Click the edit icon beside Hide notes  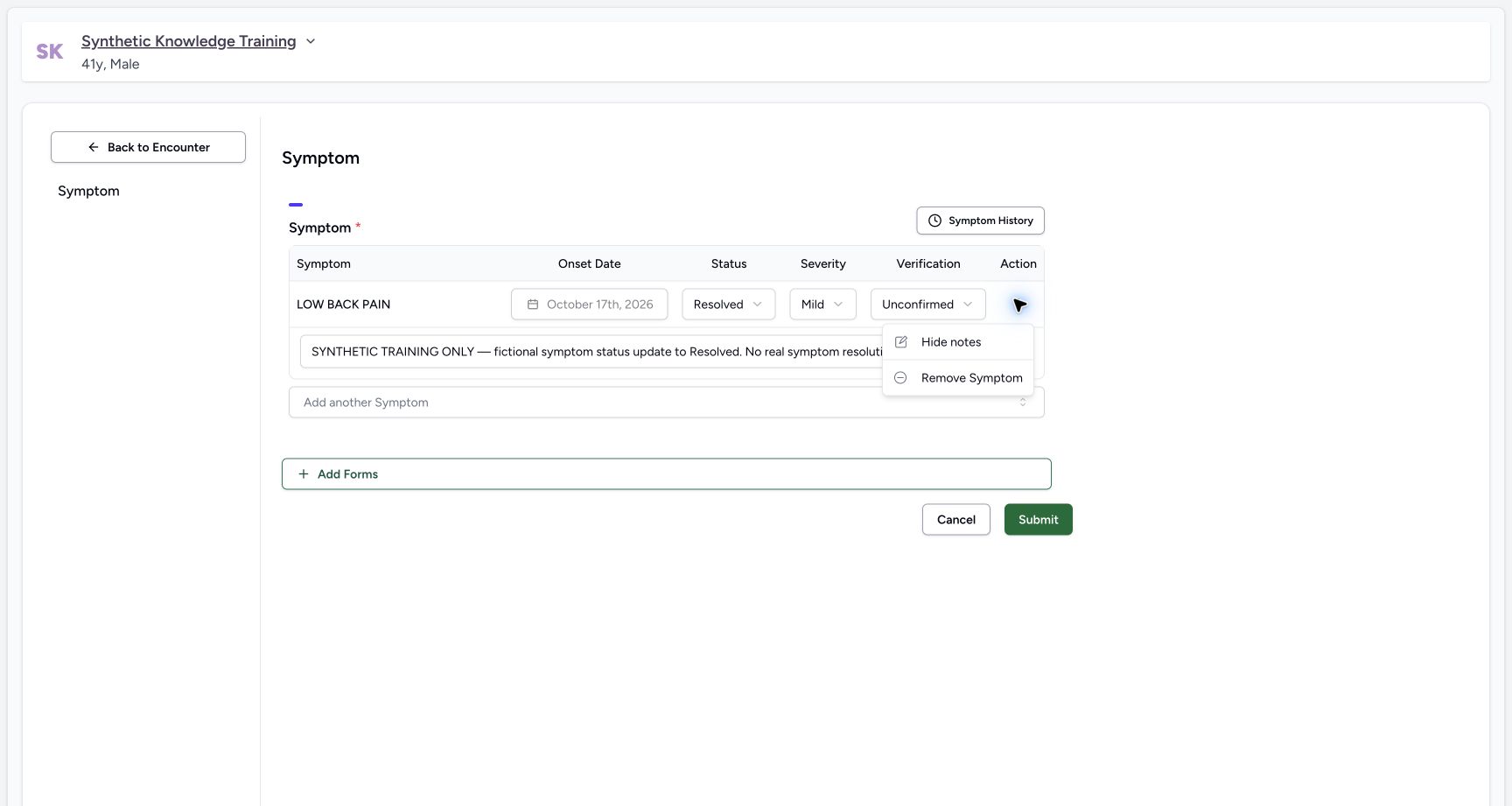pyautogui.click(x=901, y=342)
